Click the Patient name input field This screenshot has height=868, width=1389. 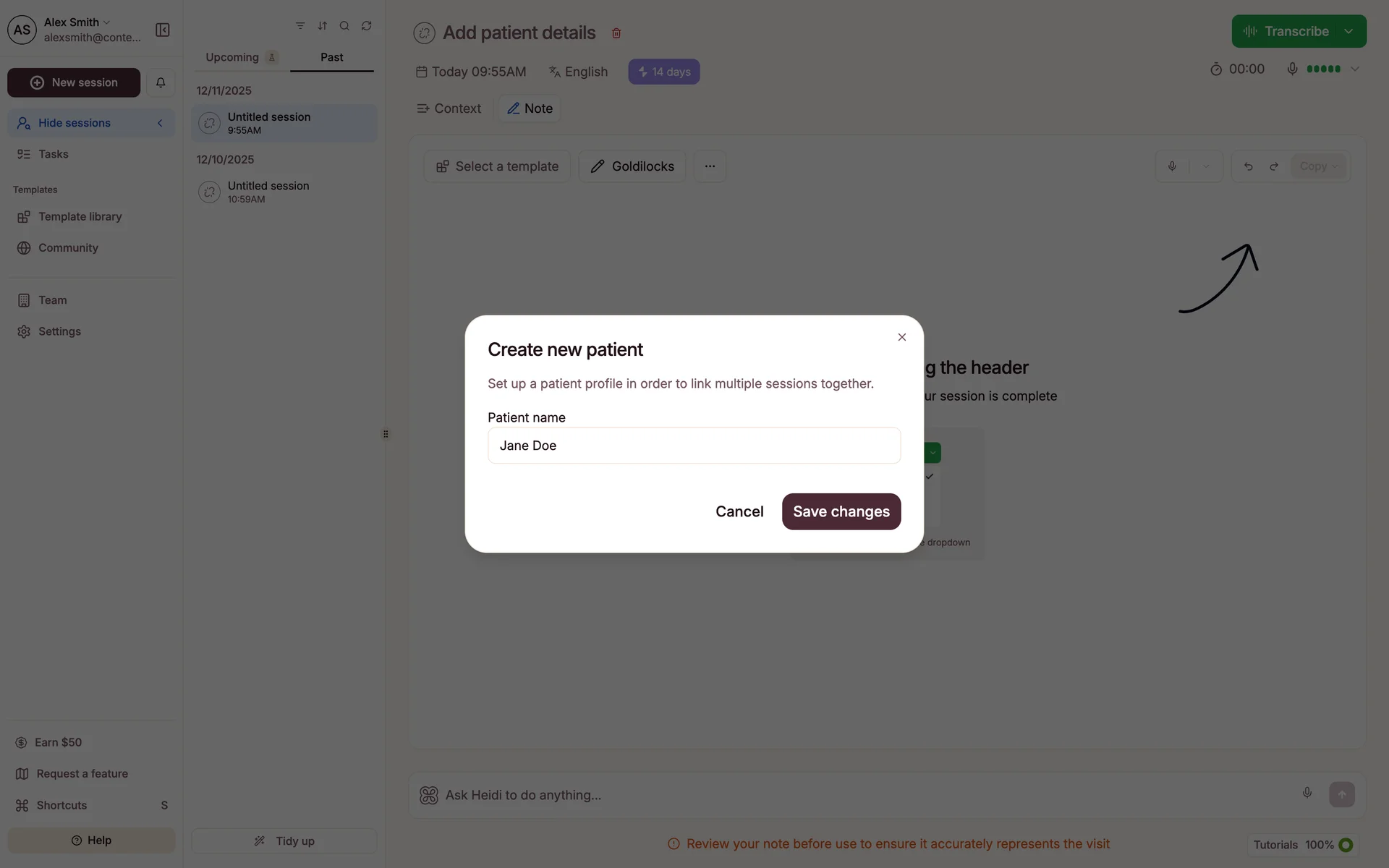[694, 446]
